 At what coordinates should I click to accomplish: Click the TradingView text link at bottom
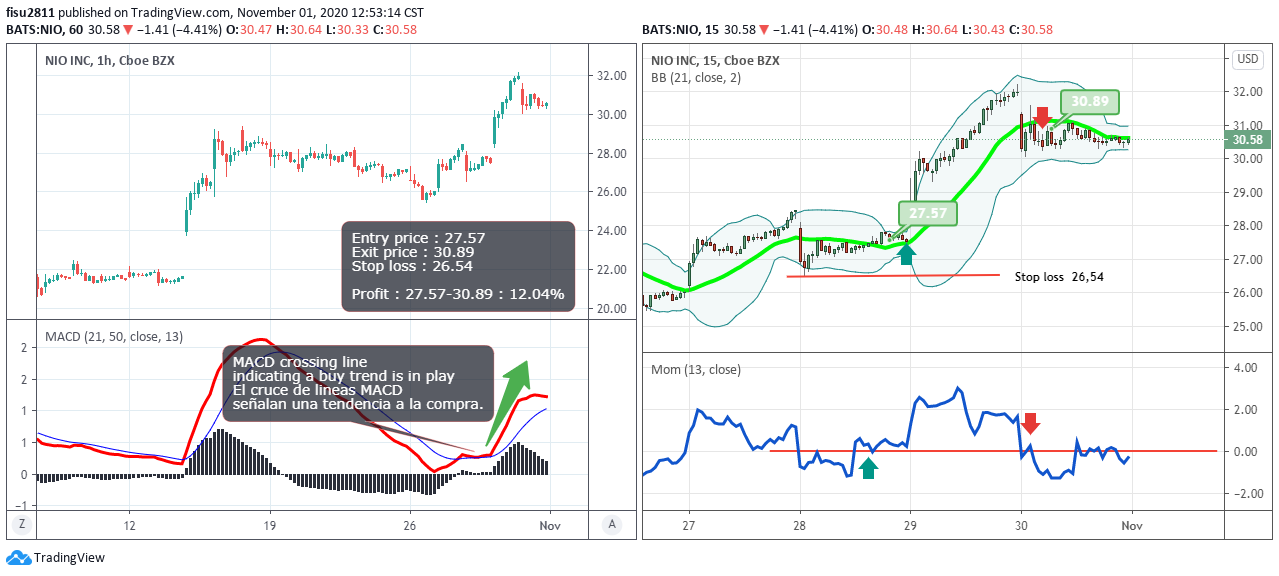(x=69, y=558)
